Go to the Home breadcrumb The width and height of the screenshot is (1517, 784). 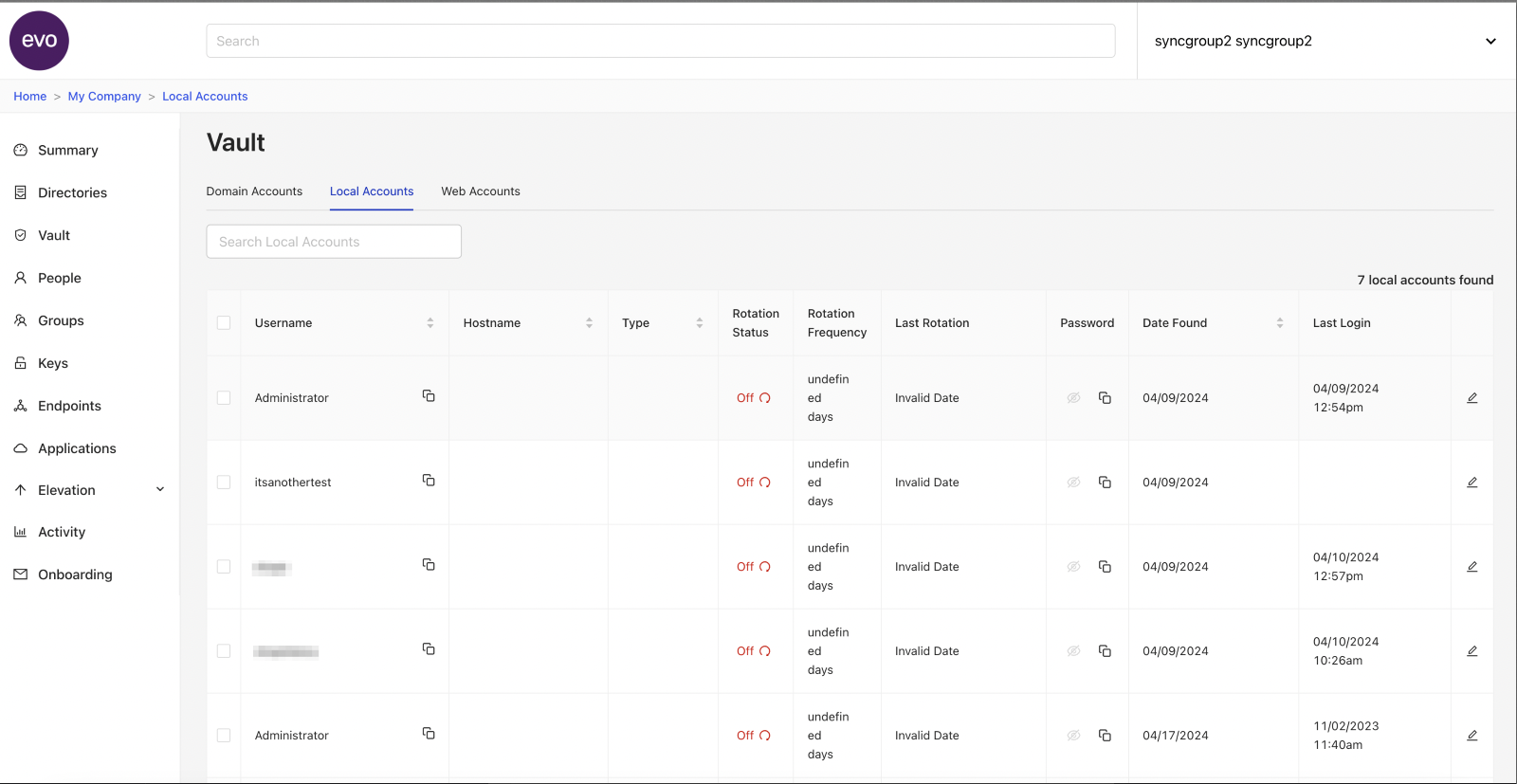[29, 97]
